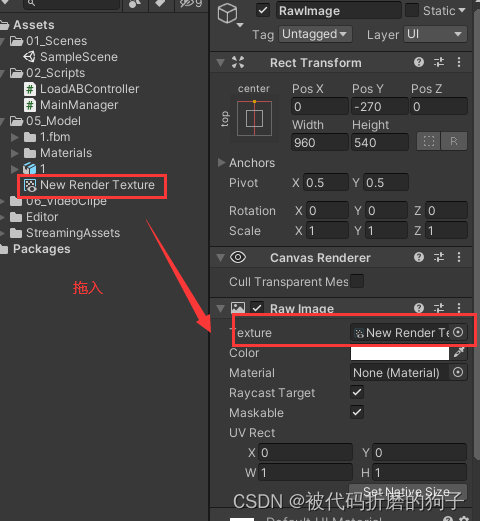Open the anchor presets box
The width and height of the screenshot is (480, 521).
(x=254, y=119)
